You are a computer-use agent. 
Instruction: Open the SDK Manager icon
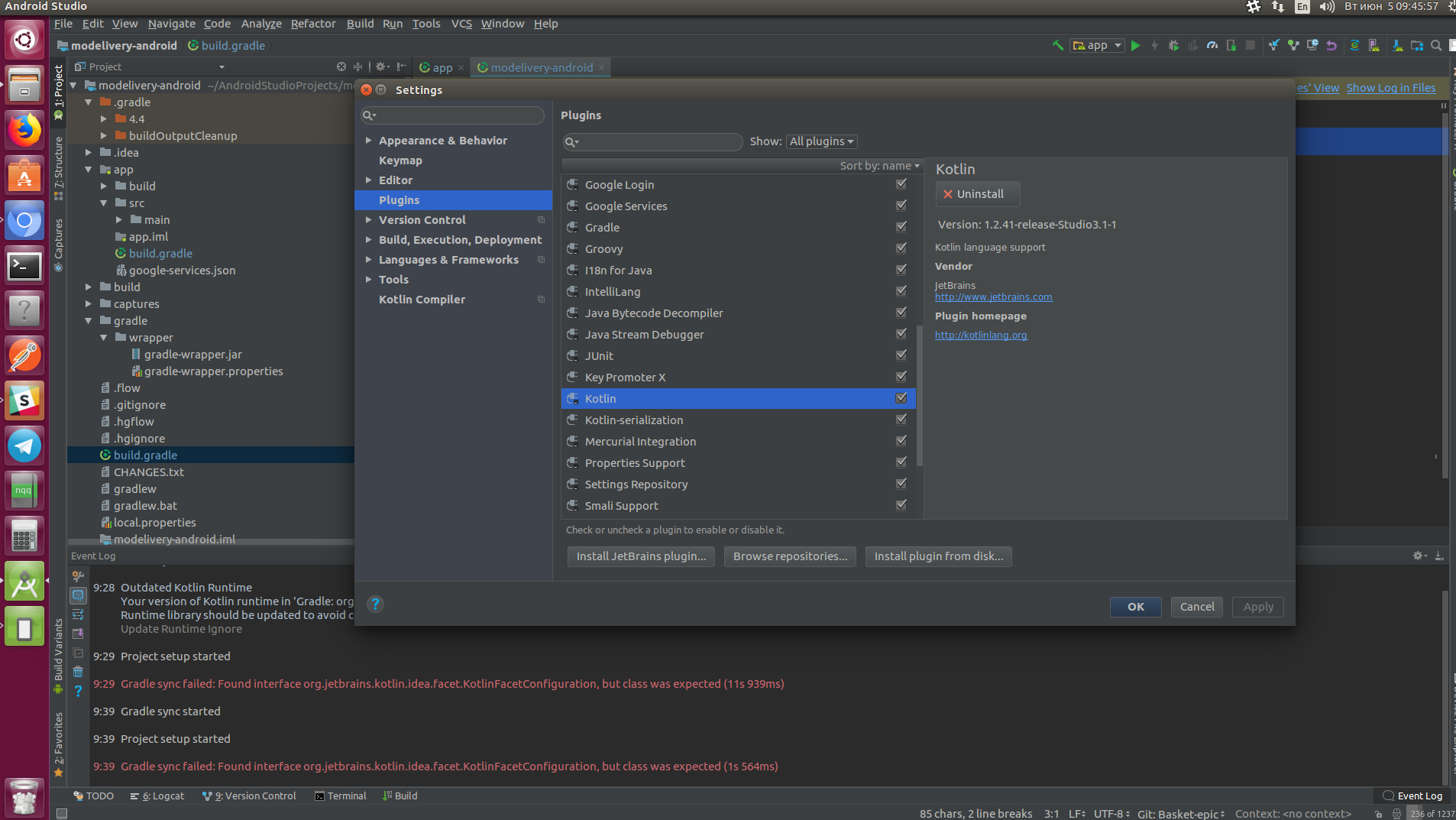pos(1397,45)
